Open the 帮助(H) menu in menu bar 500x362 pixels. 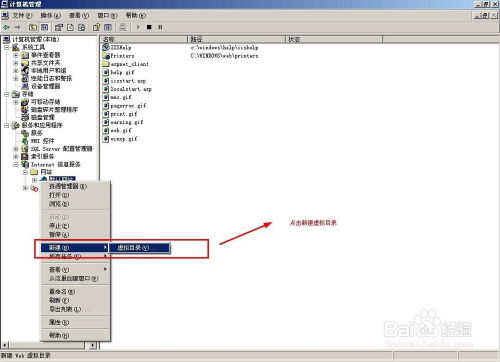(x=136, y=15)
